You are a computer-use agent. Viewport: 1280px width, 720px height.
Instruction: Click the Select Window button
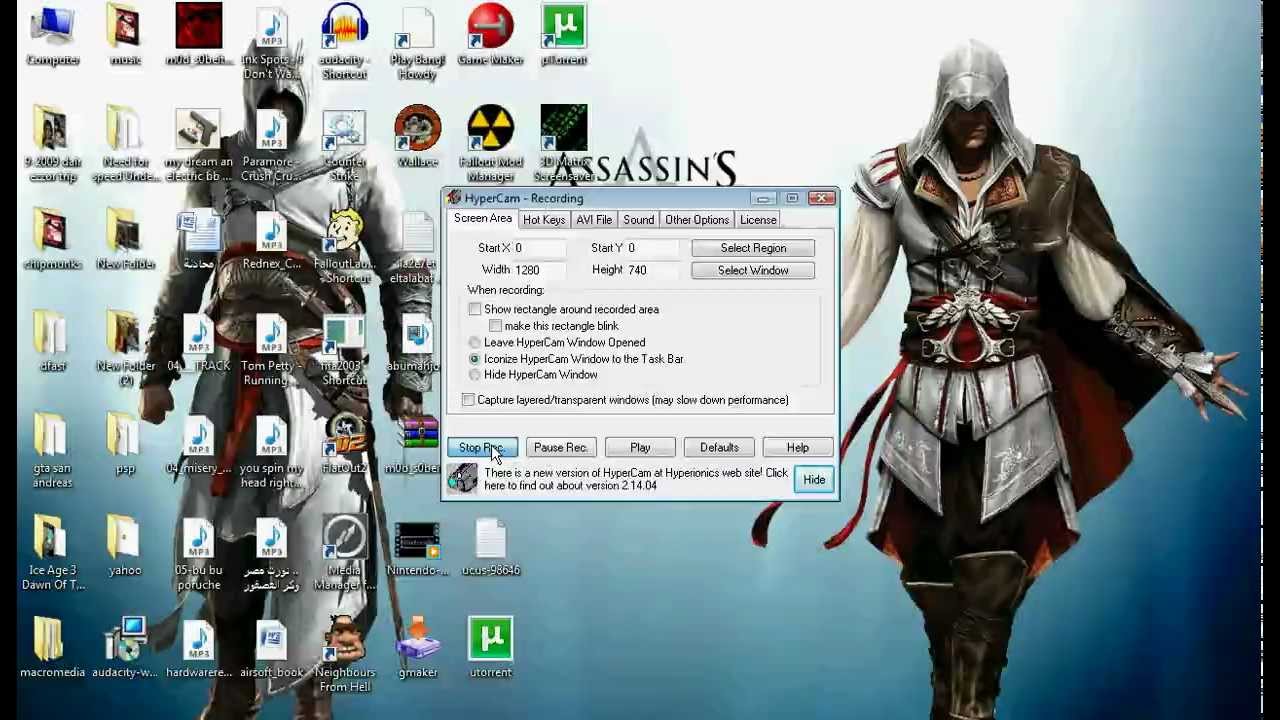(753, 271)
